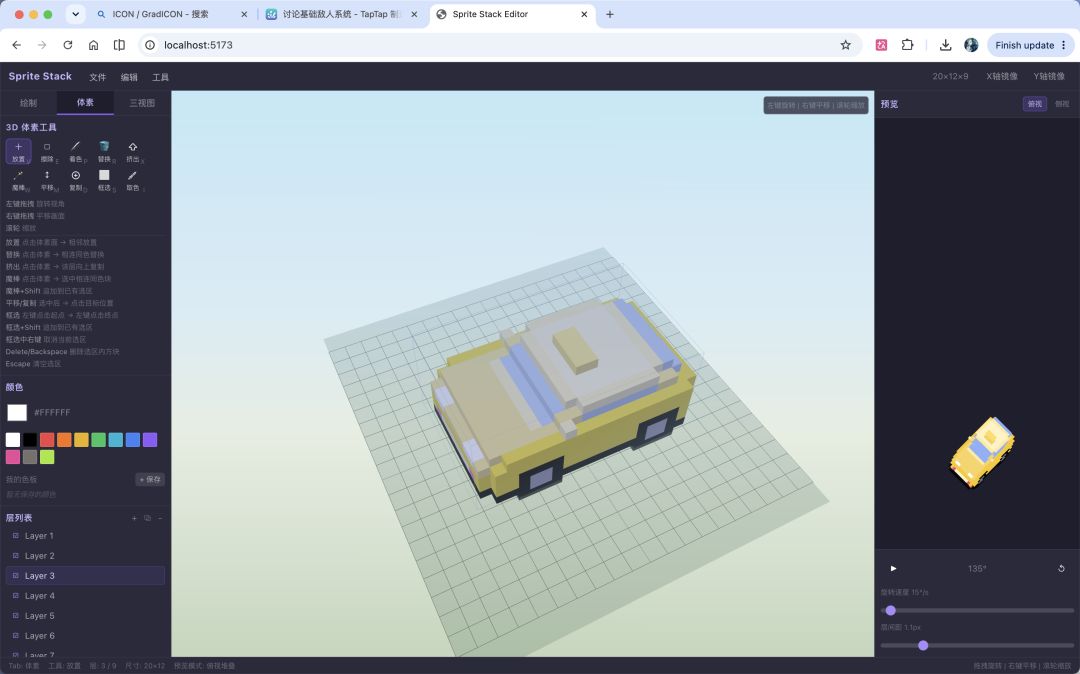The width and height of the screenshot is (1080, 674).
Task: Choose the Paint (着色) tool
Action: click(76, 151)
